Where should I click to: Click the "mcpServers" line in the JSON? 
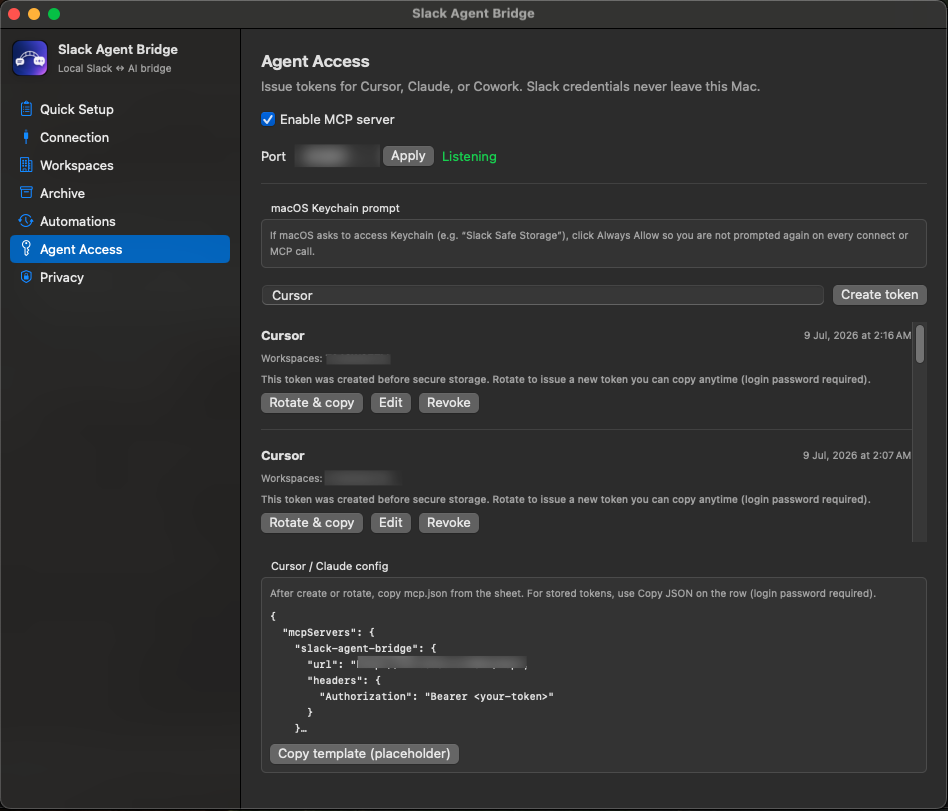pyautogui.click(x=328, y=633)
